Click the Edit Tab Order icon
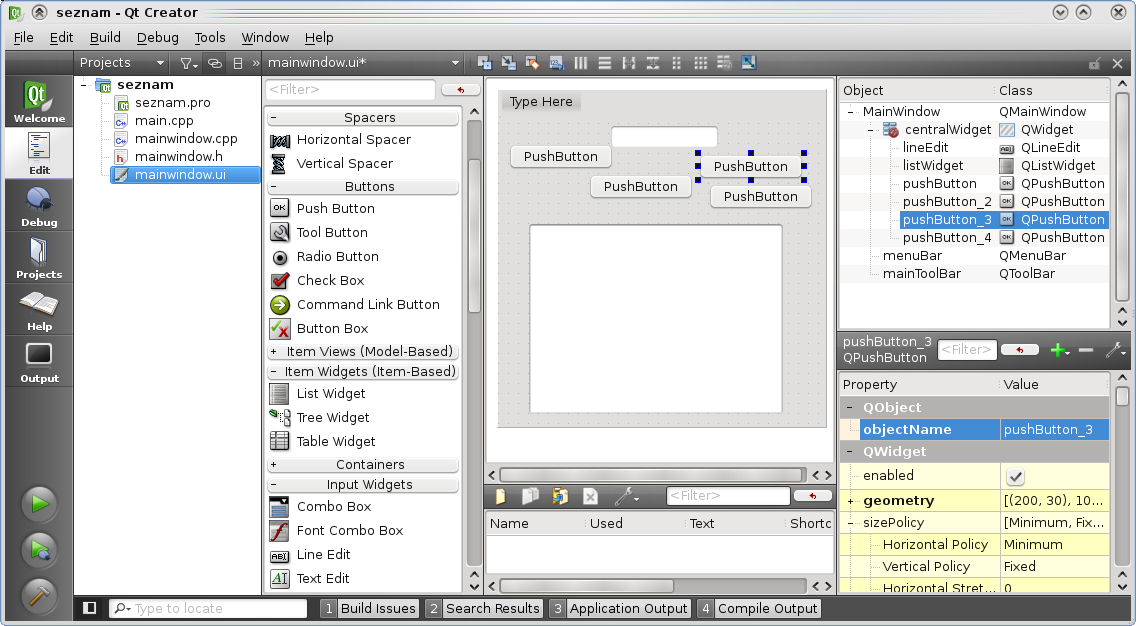The width and height of the screenshot is (1136, 626). point(556,63)
